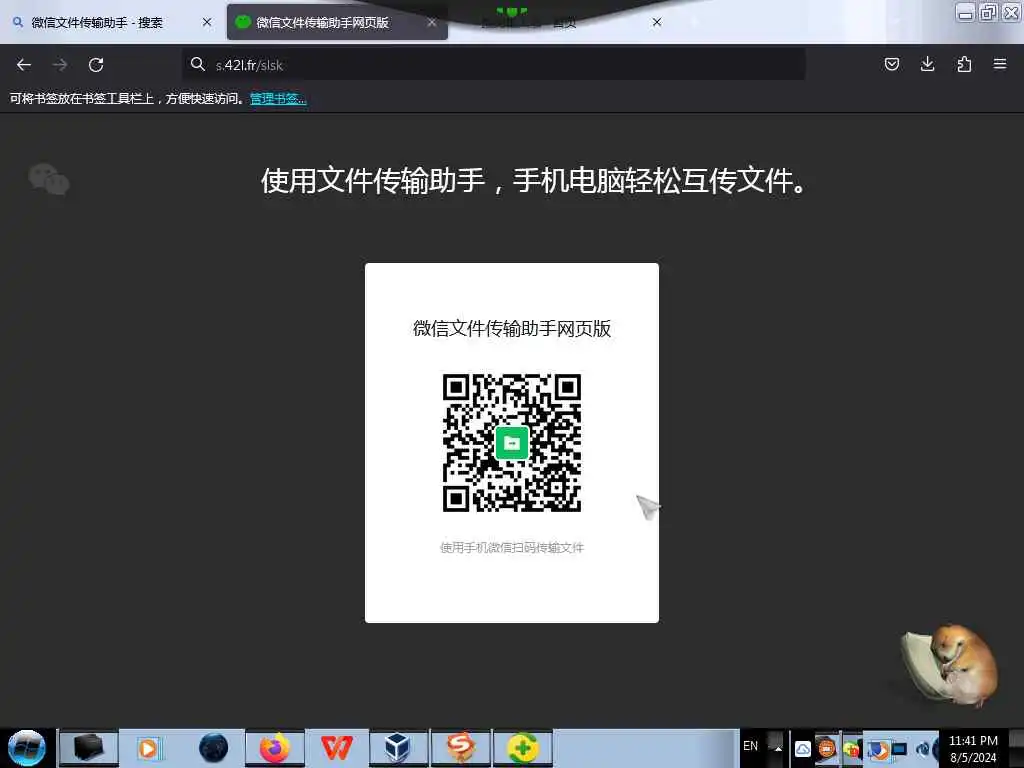The height and width of the screenshot is (768, 1024).
Task: Open the green 360 plus icon in the taskbar
Action: pos(522,748)
